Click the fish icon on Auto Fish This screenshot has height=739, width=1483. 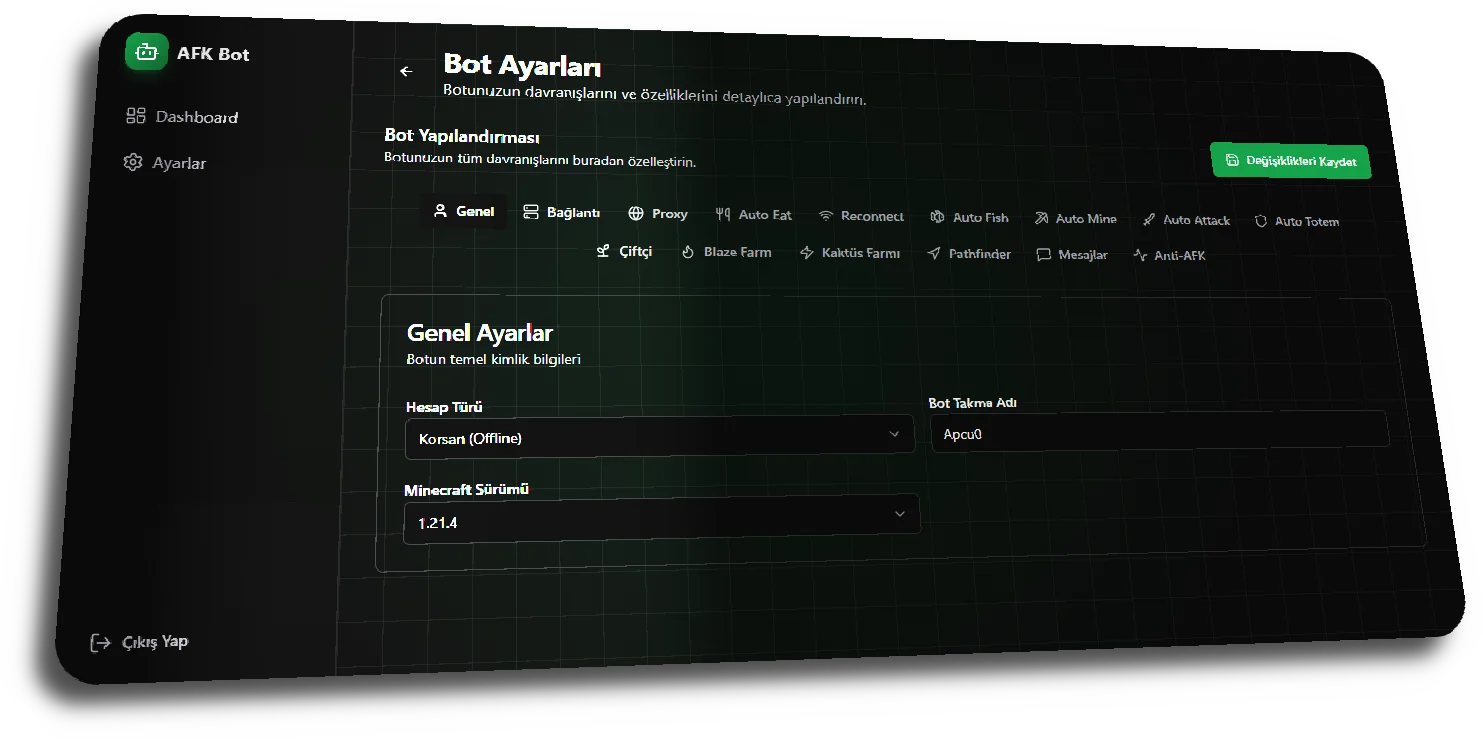pyautogui.click(x=938, y=217)
